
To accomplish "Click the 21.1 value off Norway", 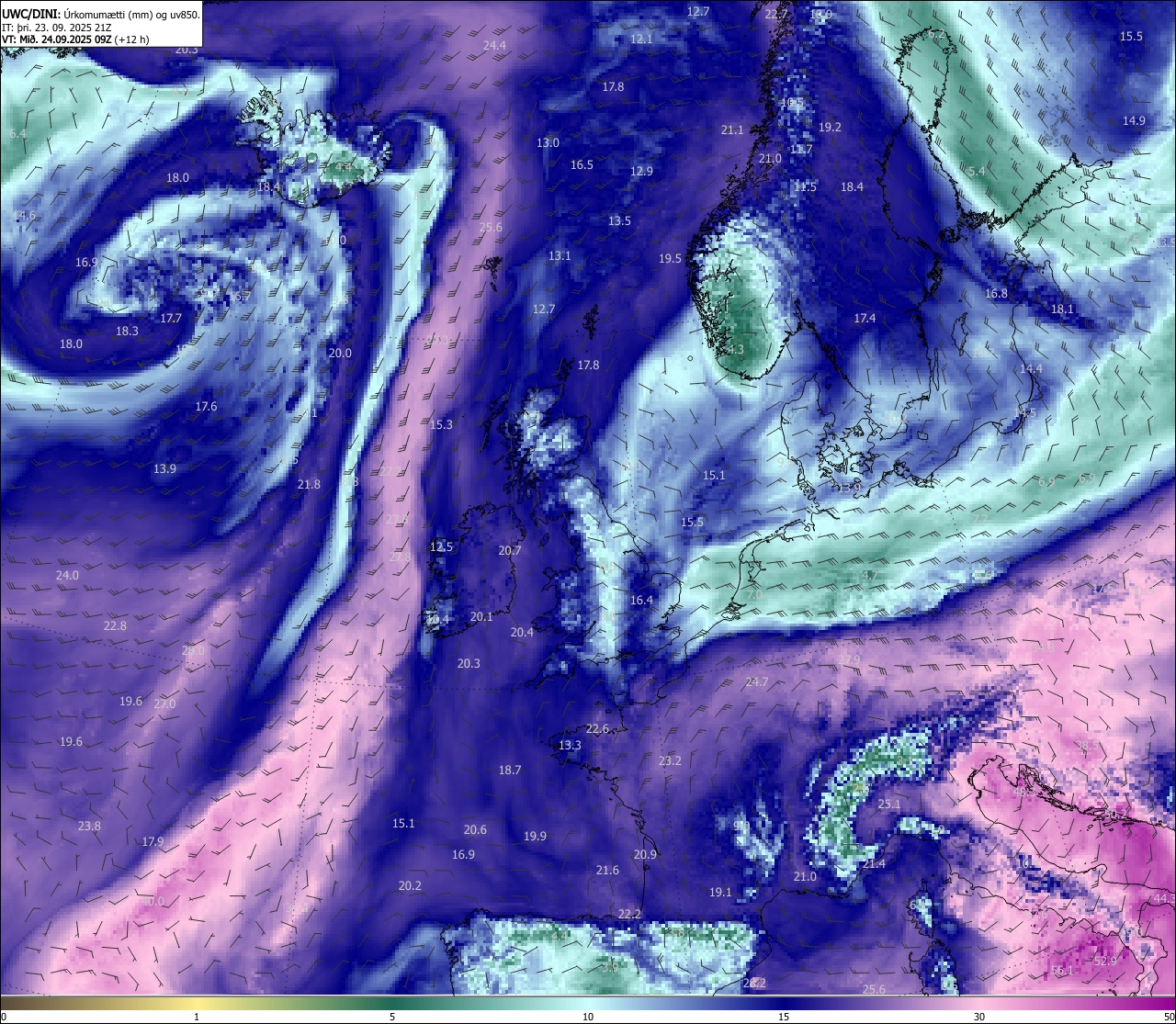I will 732,129.
